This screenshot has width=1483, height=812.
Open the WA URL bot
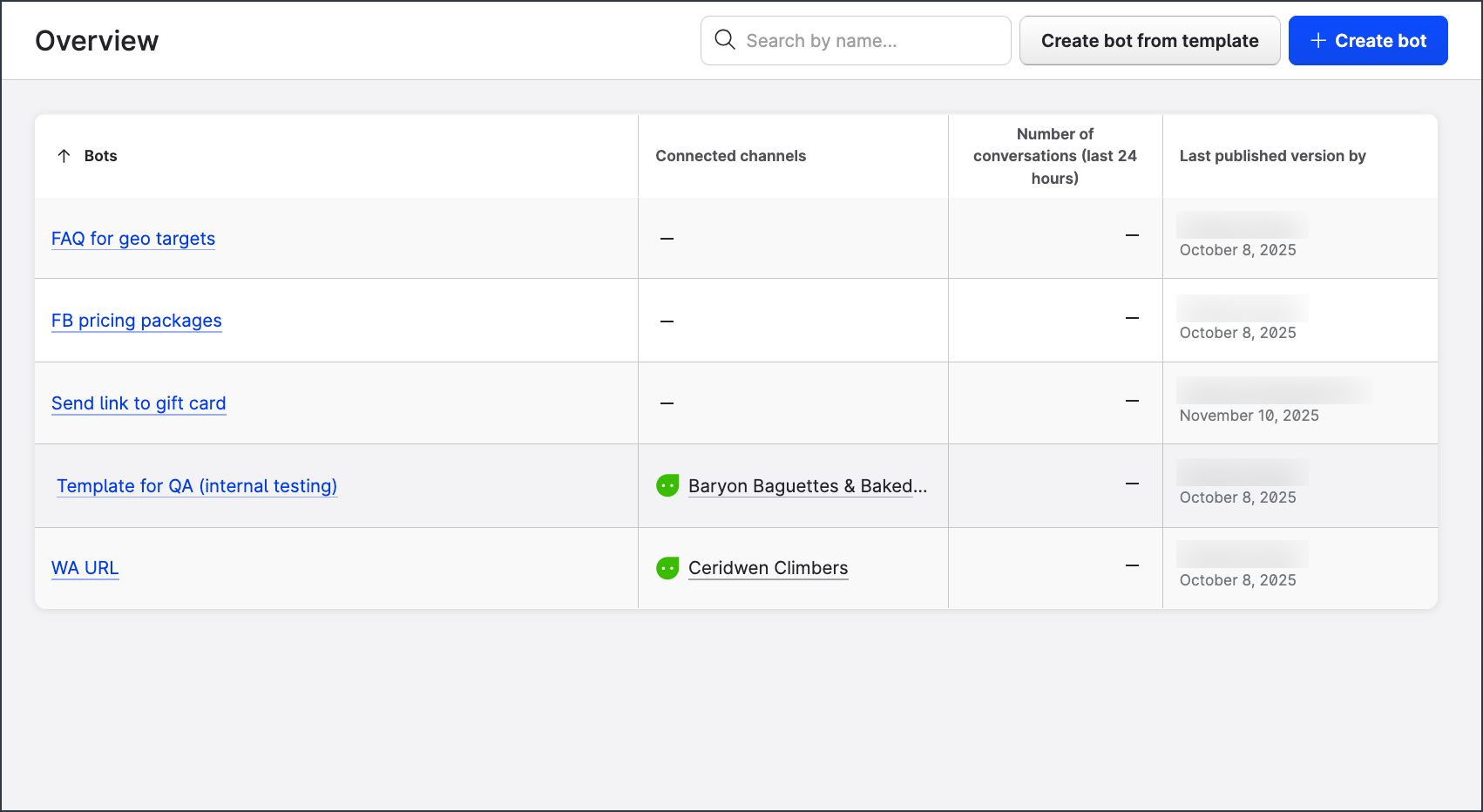pos(85,568)
